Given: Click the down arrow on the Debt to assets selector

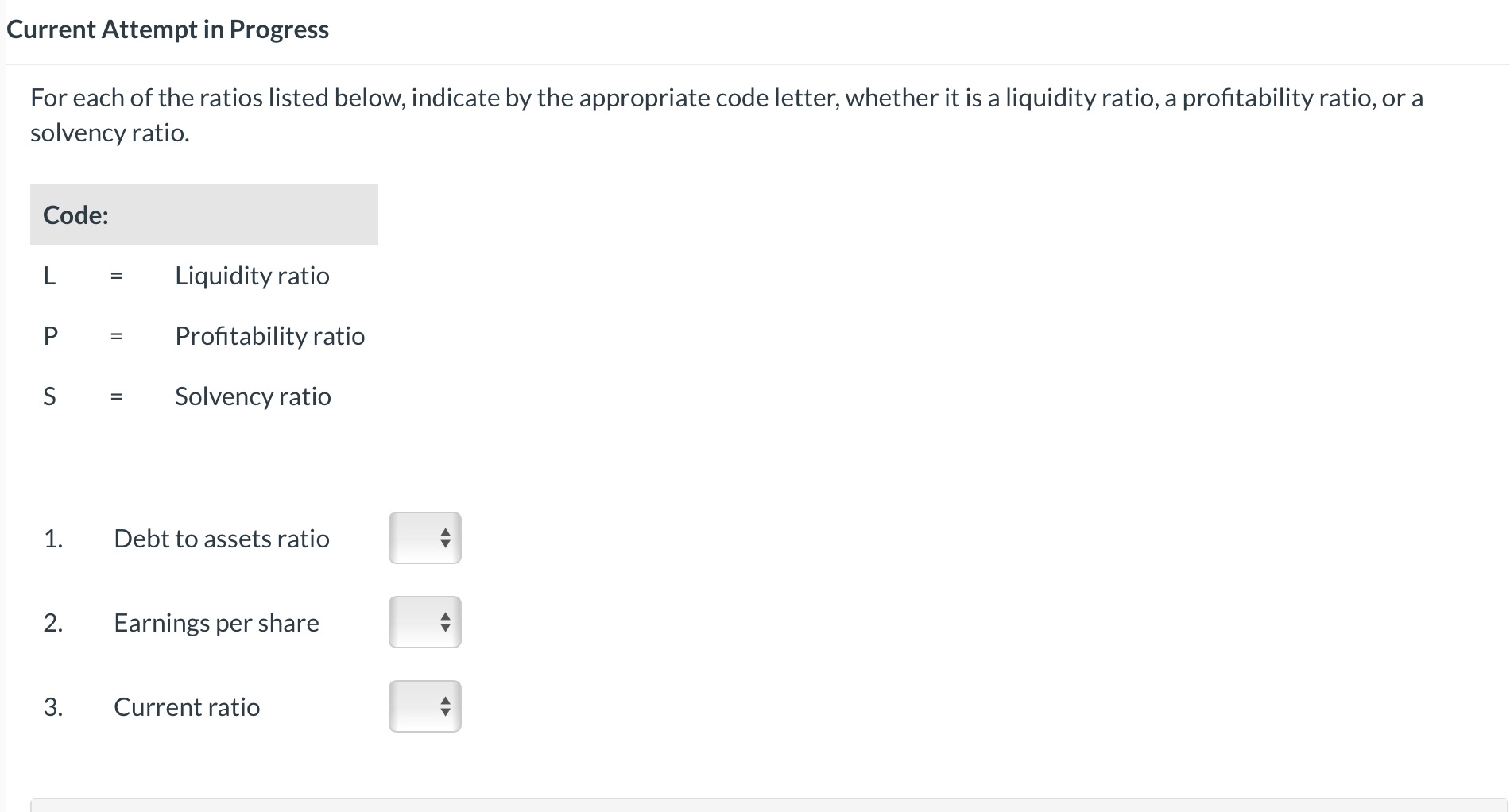Looking at the screenshot, I should [x=446, y=545].
